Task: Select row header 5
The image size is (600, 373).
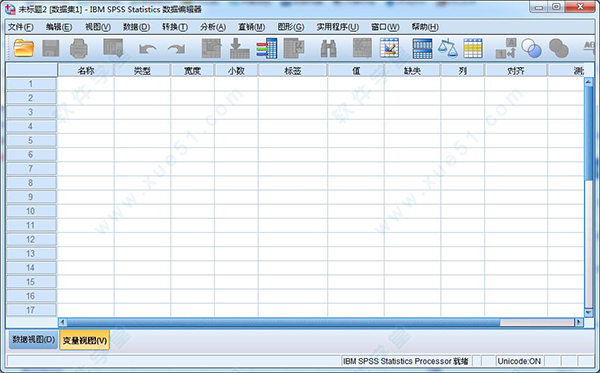Action: point(31,140)
